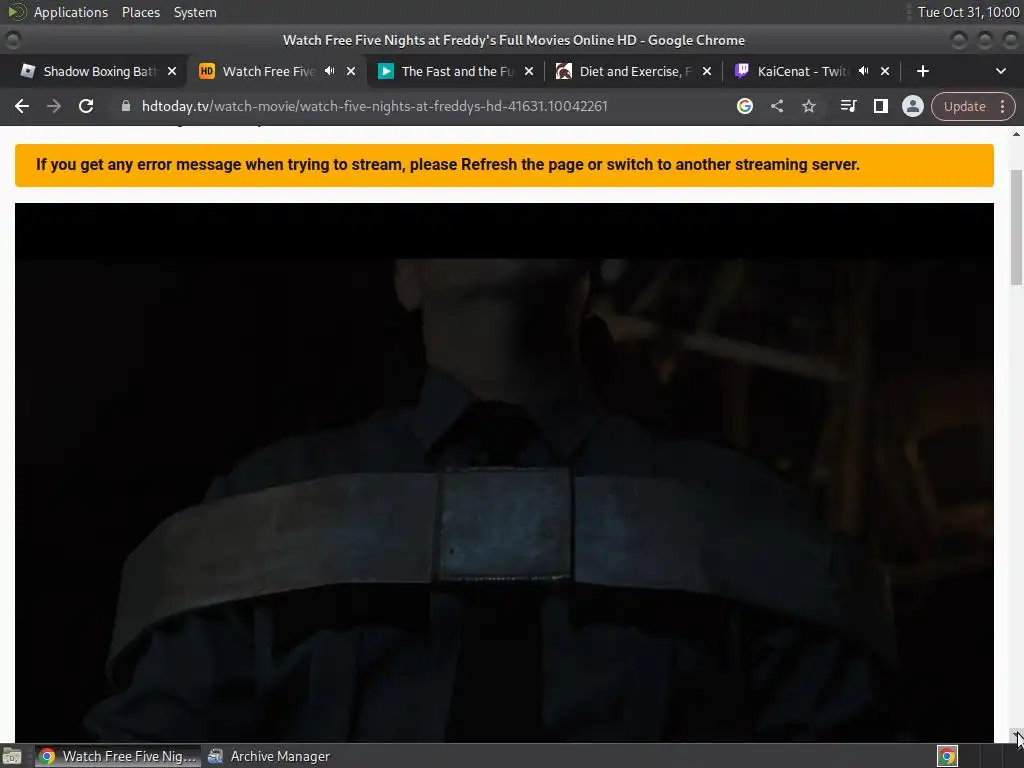Open media controls icon in toolbar
Viewport: 1024px width, 768px height.
point(848,106)
